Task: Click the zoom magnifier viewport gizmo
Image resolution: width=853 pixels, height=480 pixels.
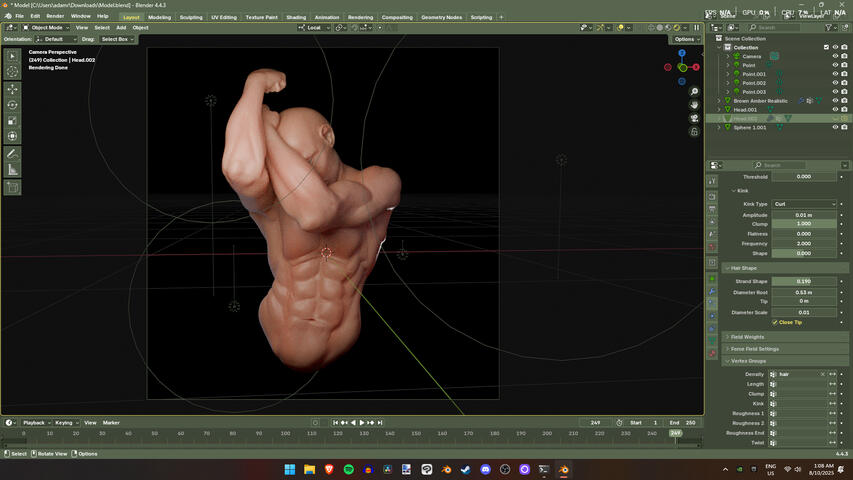Action: click(694, 91)
